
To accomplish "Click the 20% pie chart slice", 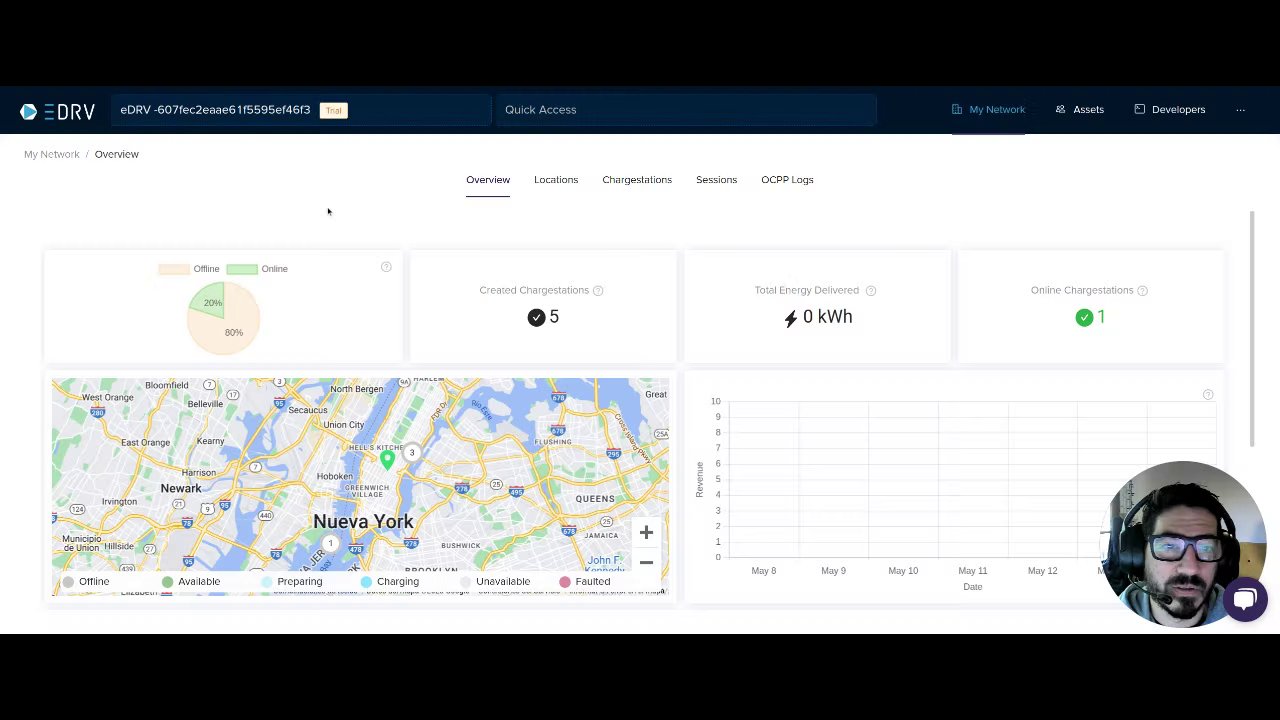I will [209, 302].
